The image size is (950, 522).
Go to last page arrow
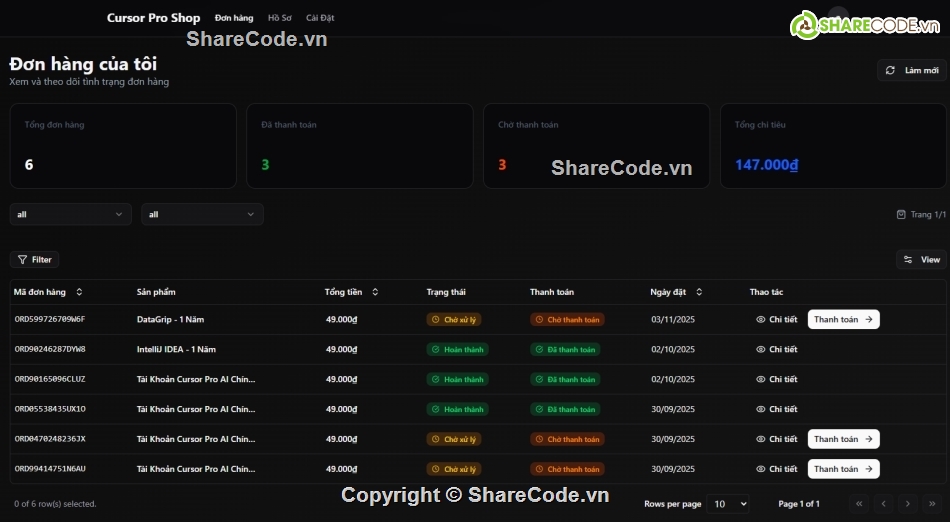coord(932,504)
